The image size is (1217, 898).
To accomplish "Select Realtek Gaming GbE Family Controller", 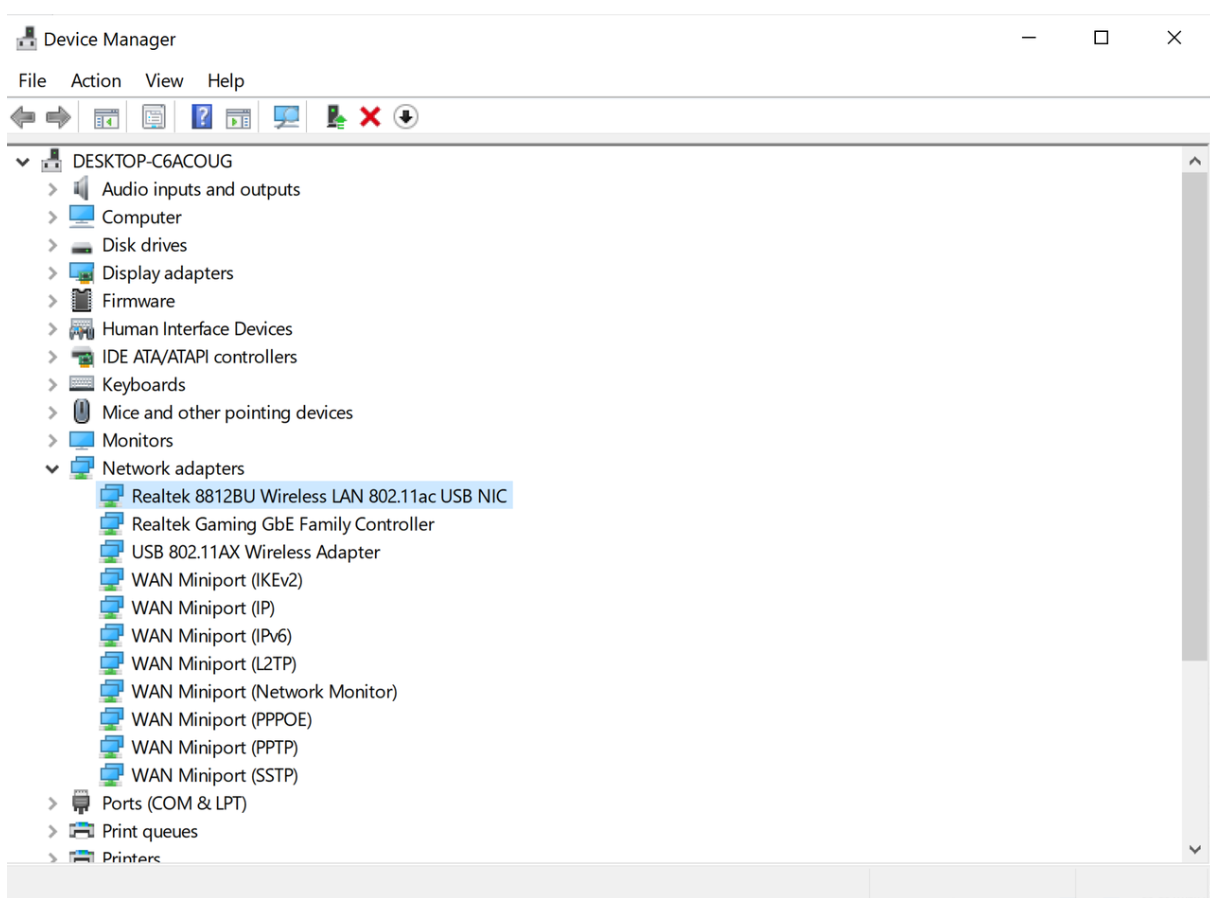I will (282, 524).
